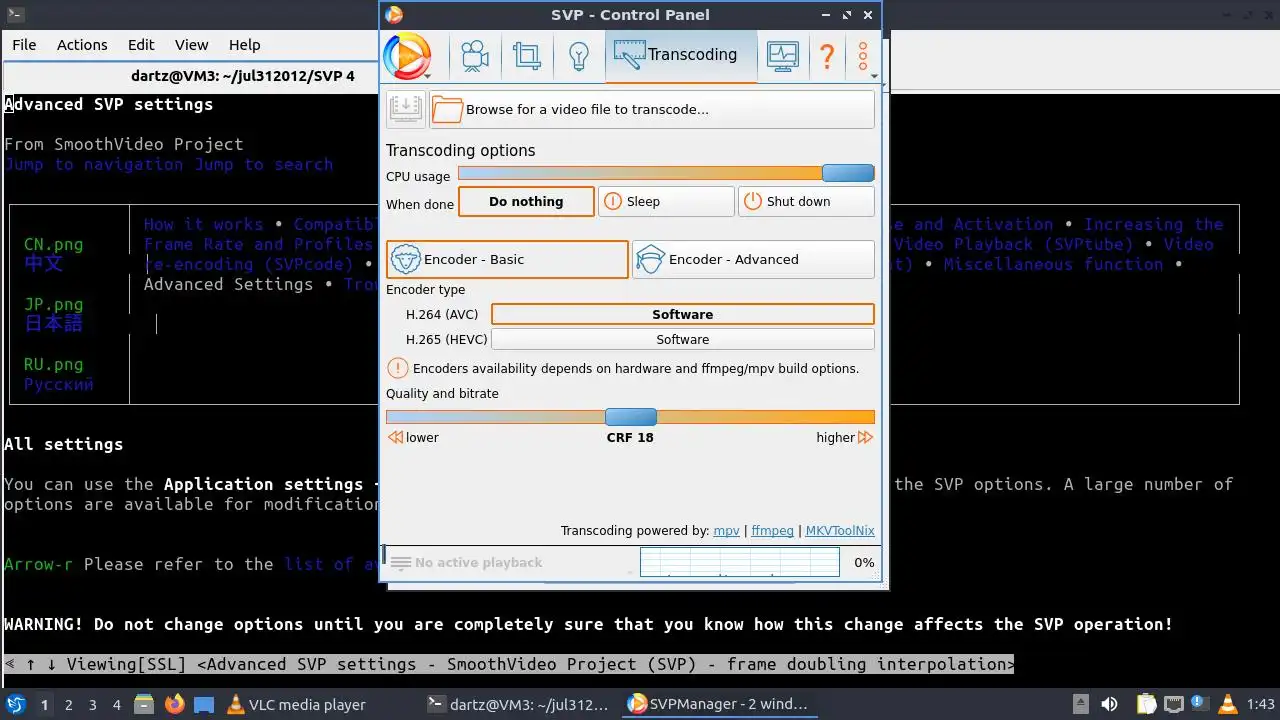
Task: Follow the Русский language link
Action: coord(59,384)
